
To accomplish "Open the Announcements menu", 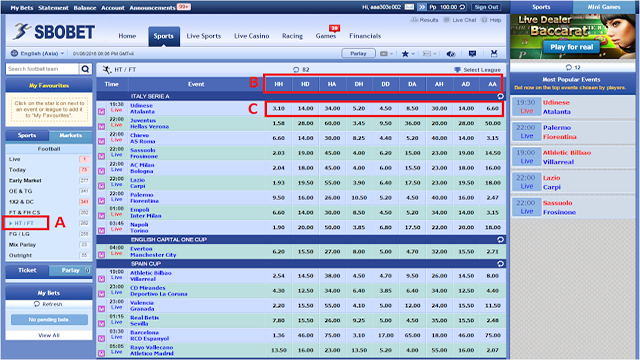I will [152, 7].
